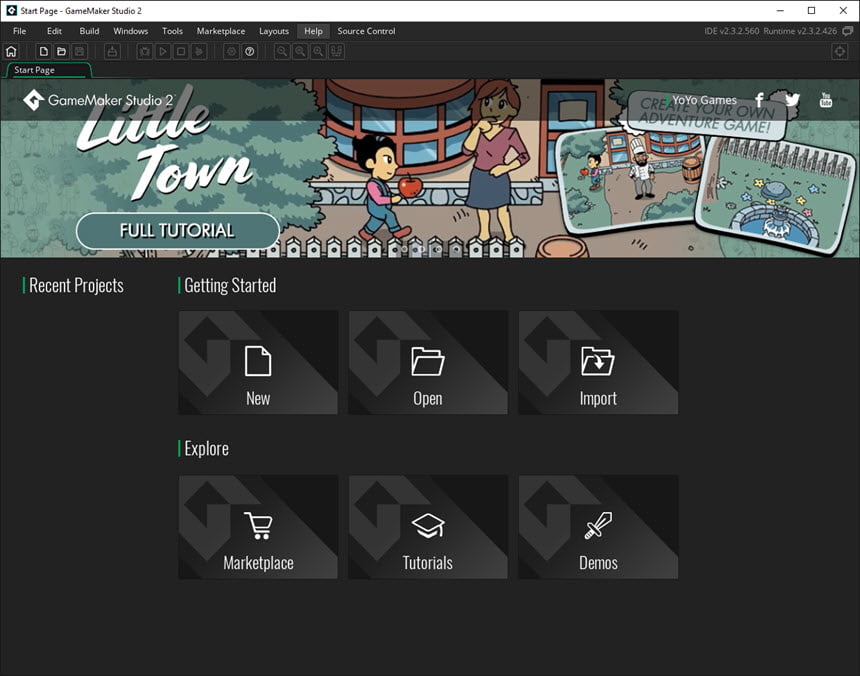This screenshot has height=676, width=860.
Task: Open the Help menu
Action: tap(313, 31)
